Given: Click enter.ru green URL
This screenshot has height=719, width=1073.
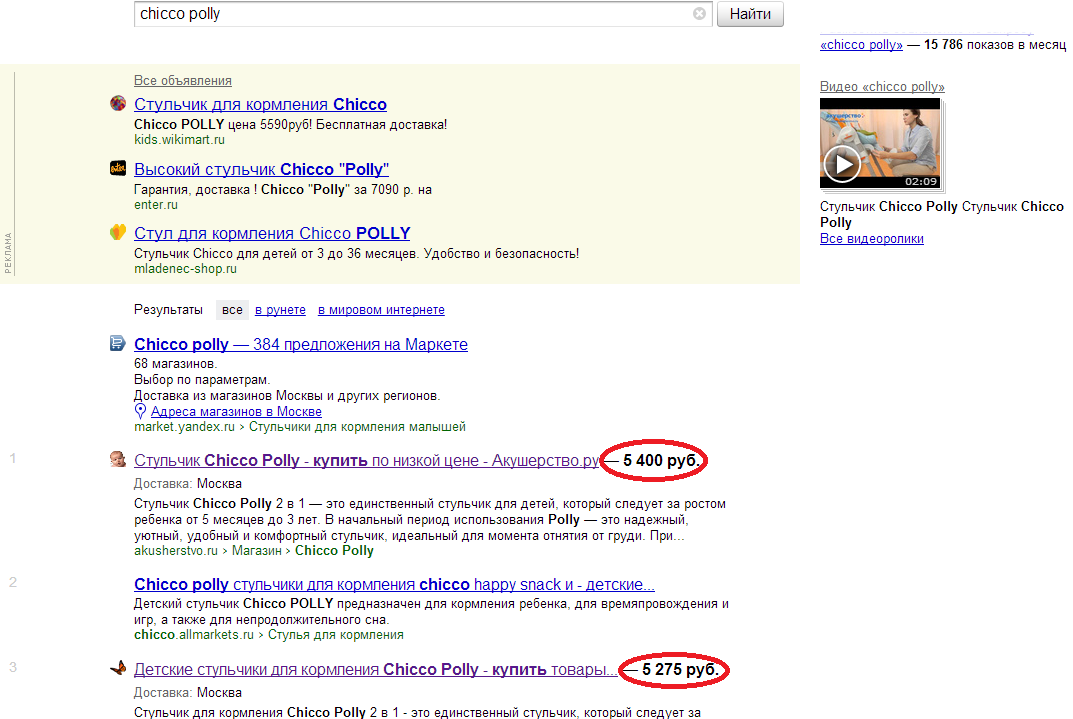Looking at the screenshot, I should pos(156,205).
